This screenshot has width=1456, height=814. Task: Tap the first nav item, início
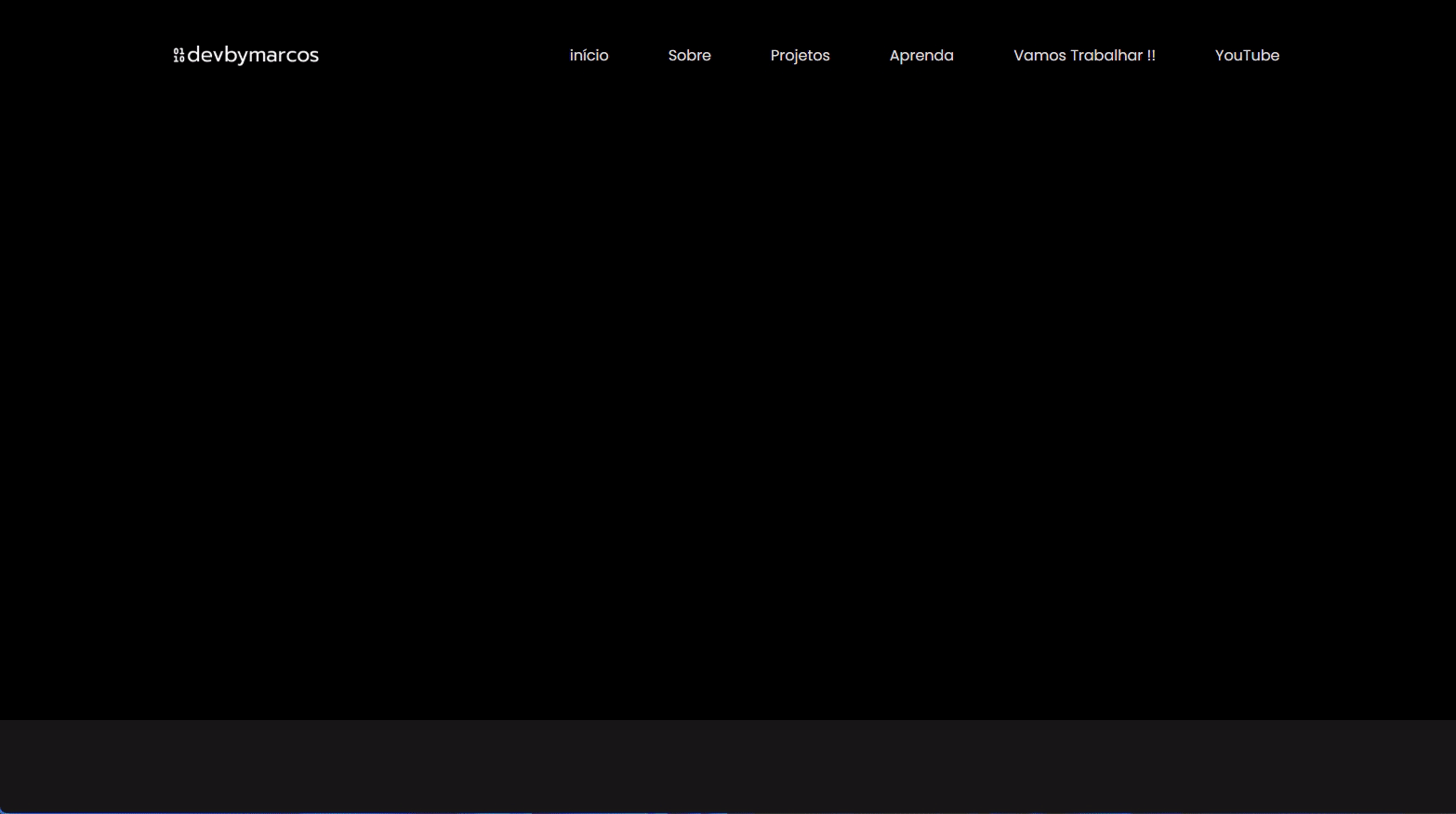coord(589,56)
